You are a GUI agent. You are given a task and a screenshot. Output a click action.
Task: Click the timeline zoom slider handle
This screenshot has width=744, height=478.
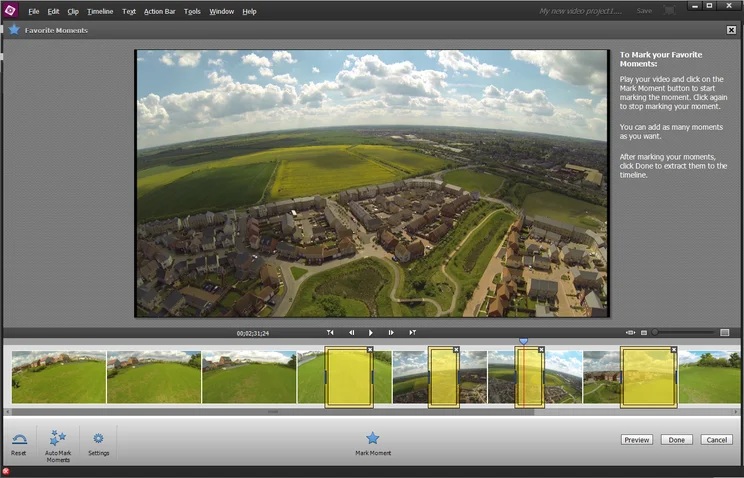655,332
